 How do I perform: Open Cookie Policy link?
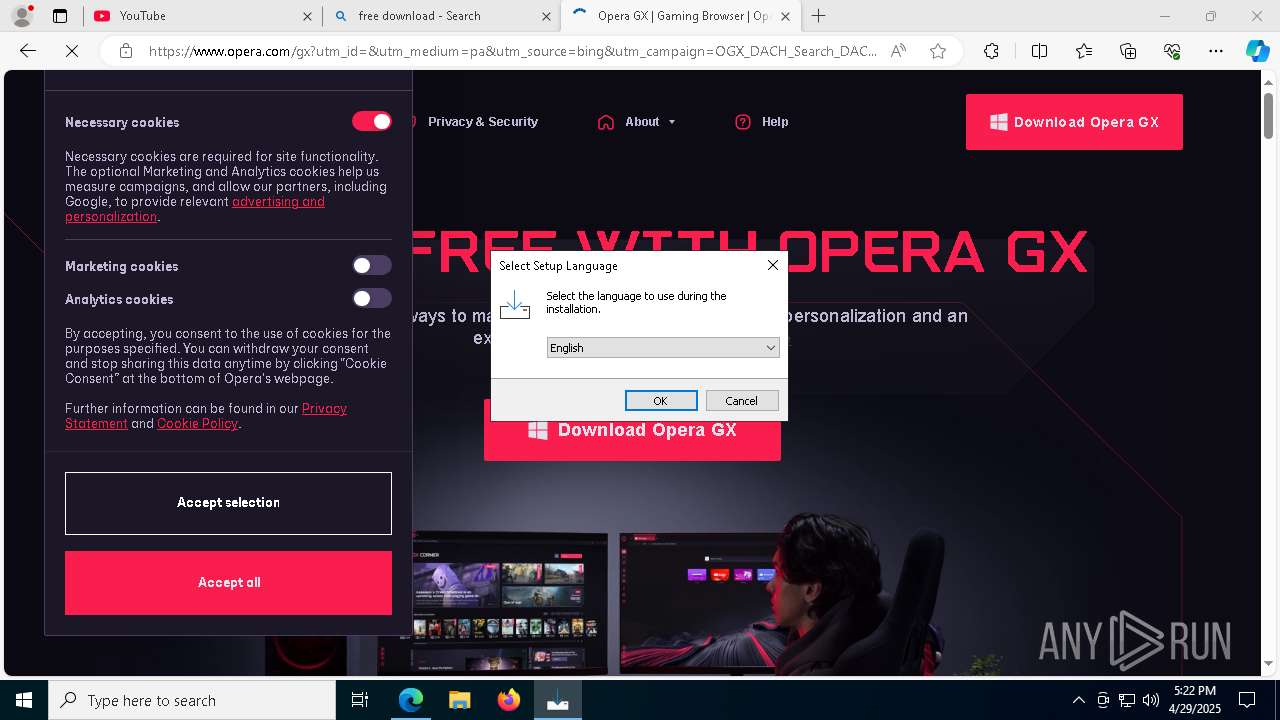click(197, 424)
